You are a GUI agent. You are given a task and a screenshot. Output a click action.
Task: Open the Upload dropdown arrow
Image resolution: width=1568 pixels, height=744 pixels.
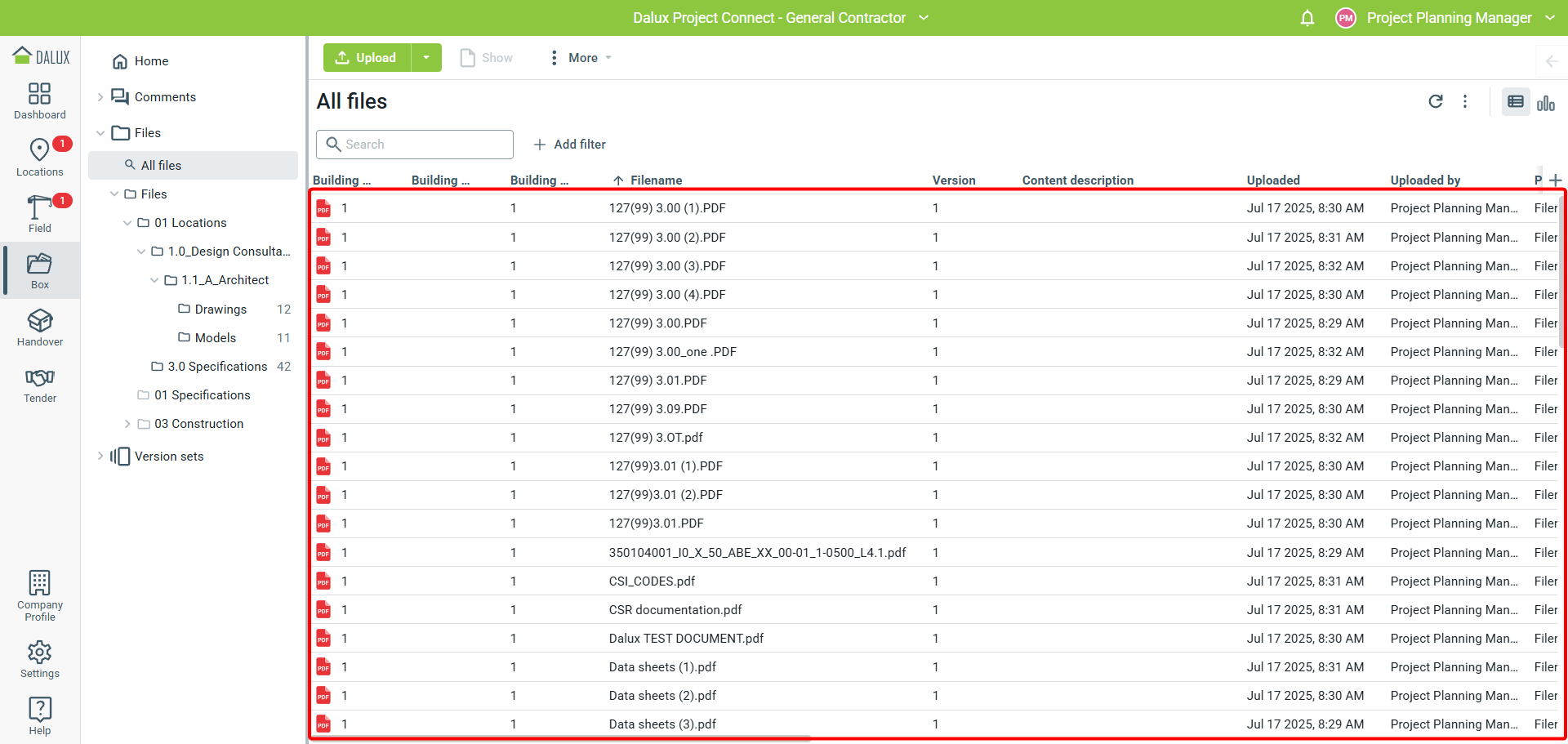pyautogui.click(x=425, y=58)
